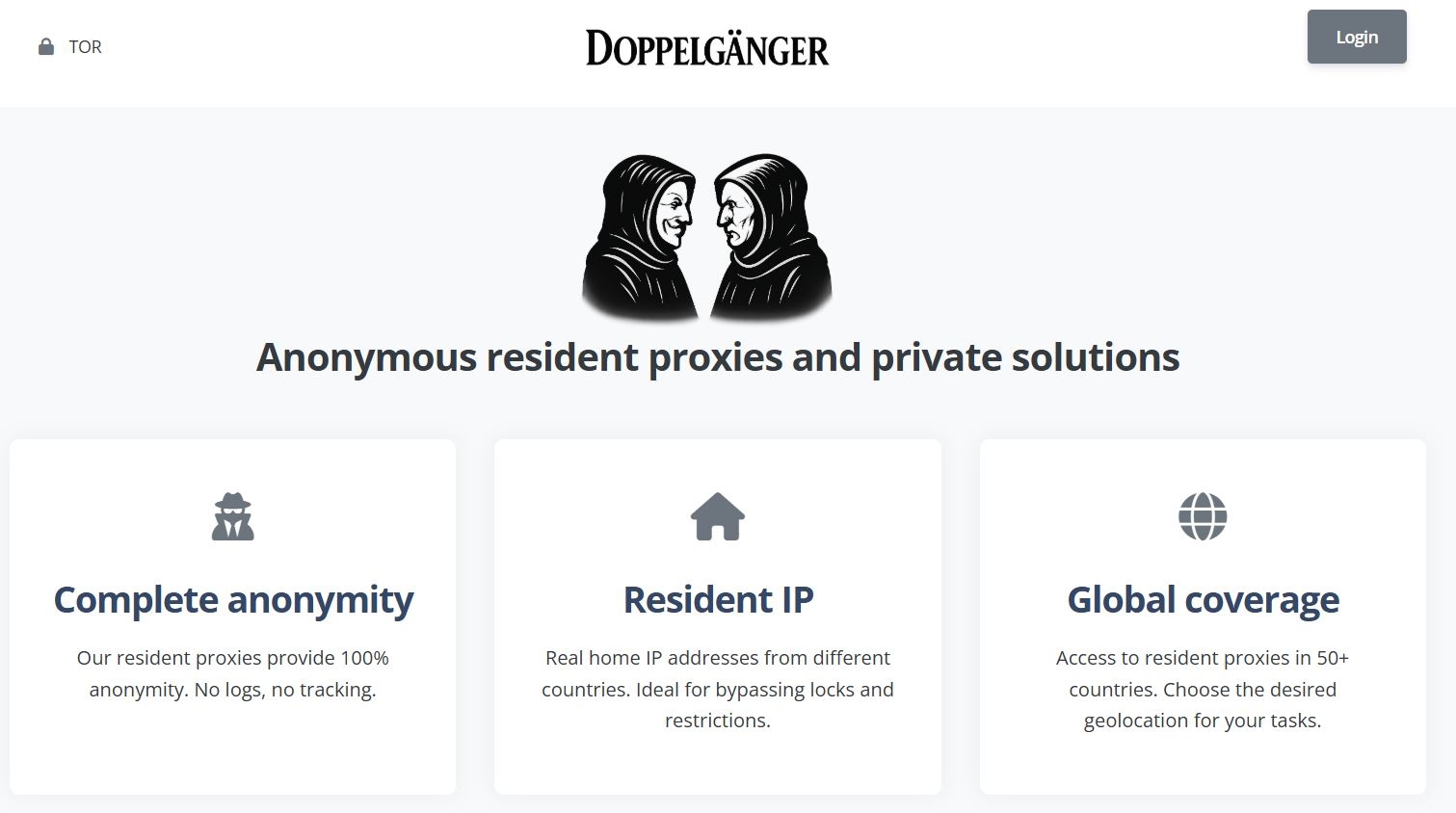Click the Doppelgänger logo wordmark
The width and height of the screenshot is (1456, 813).
[x=707, y=48]
